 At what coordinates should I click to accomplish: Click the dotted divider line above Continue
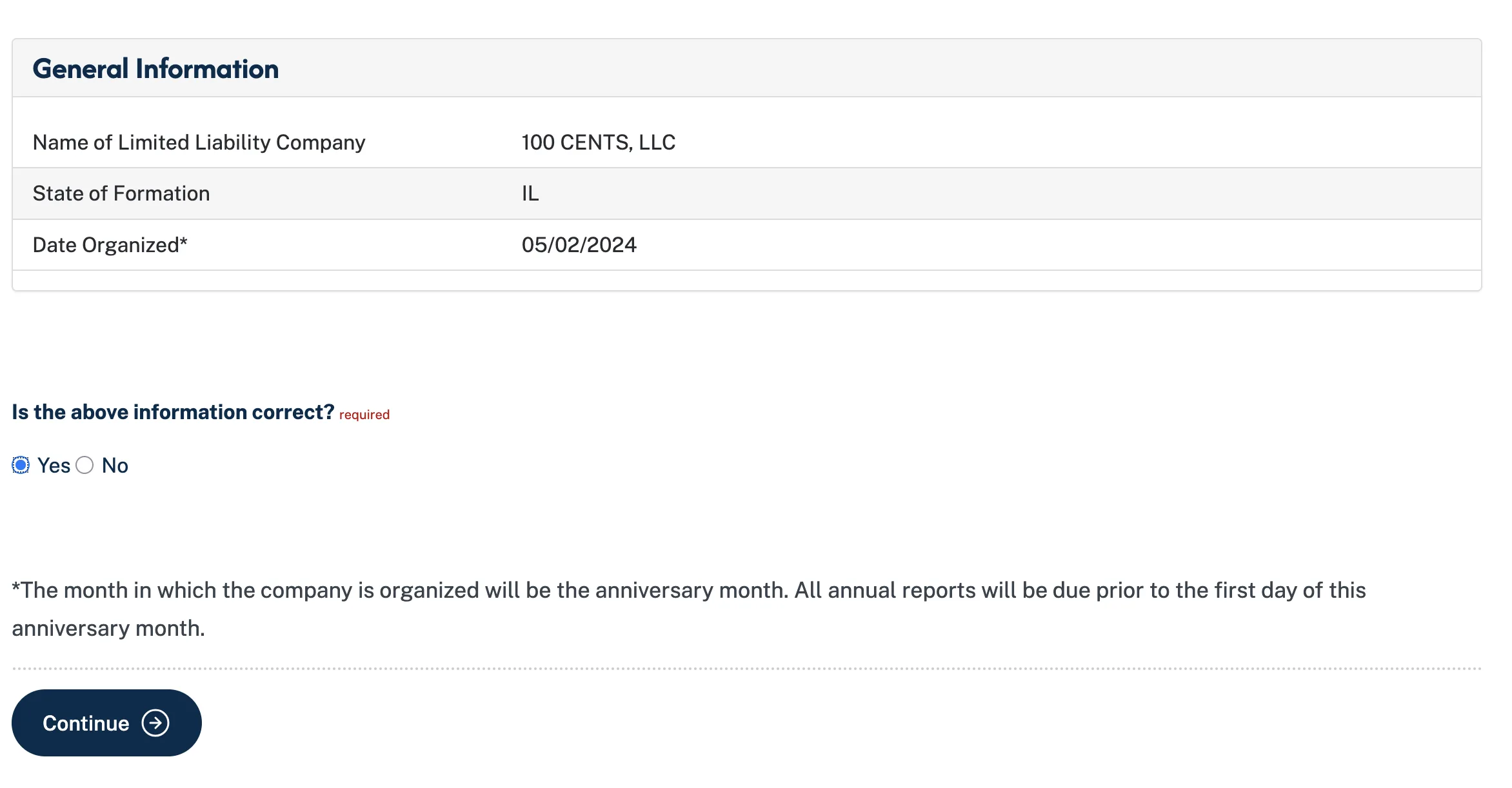click(755, 669)
